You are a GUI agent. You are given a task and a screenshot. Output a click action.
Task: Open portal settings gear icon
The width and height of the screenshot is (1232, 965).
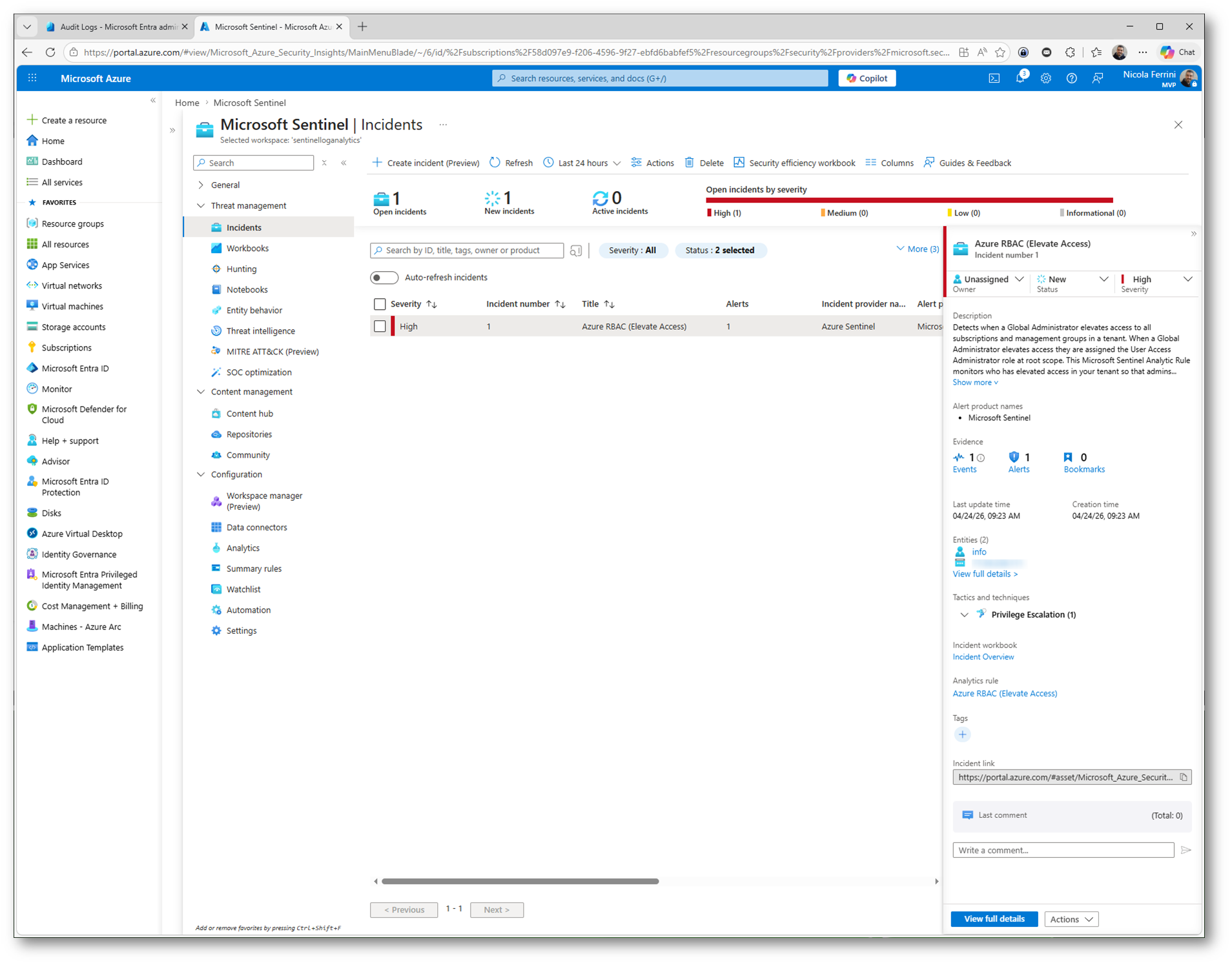click(x=1045, y=79)
